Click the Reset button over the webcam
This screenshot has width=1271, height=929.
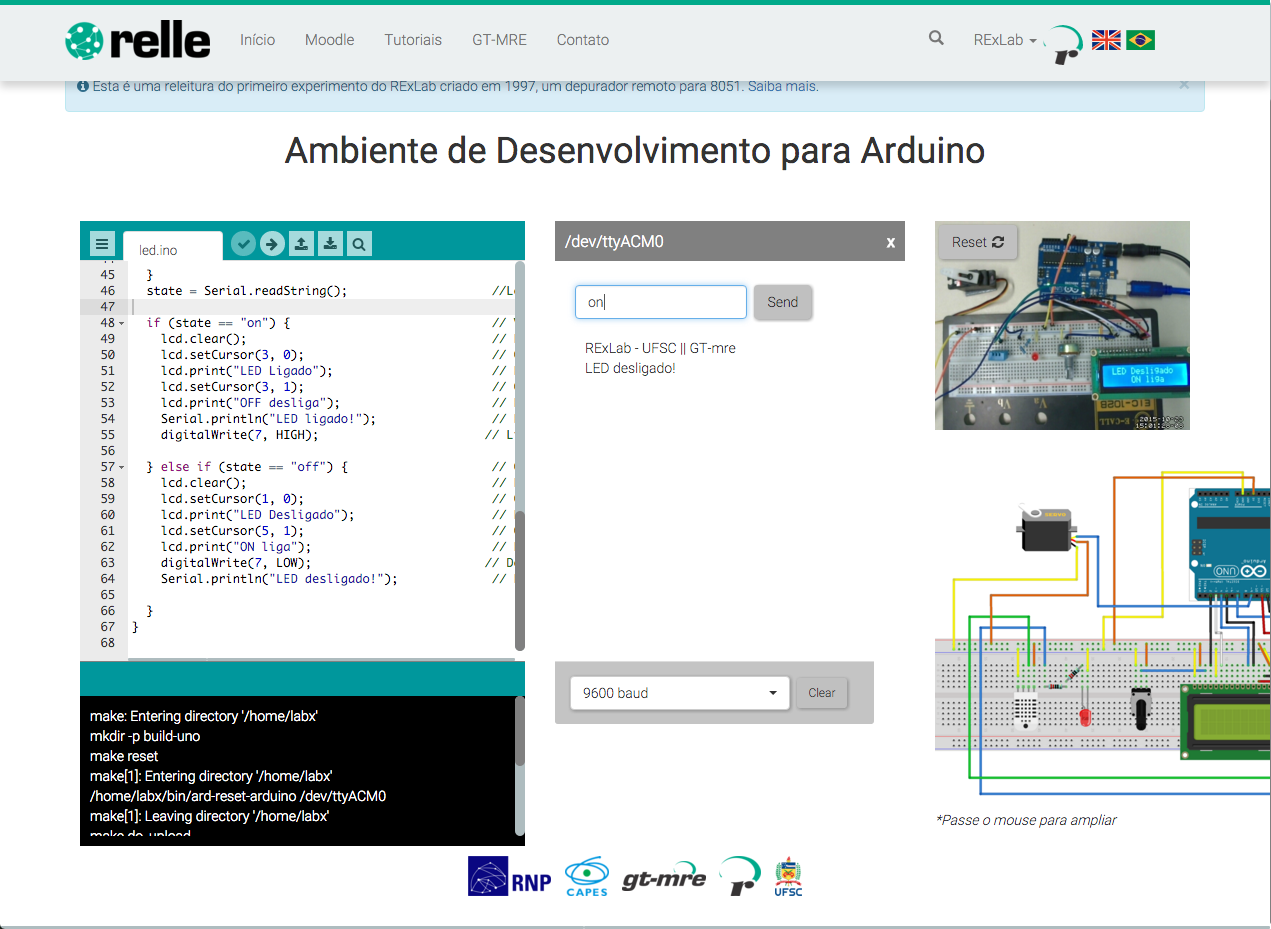[978, 242]
